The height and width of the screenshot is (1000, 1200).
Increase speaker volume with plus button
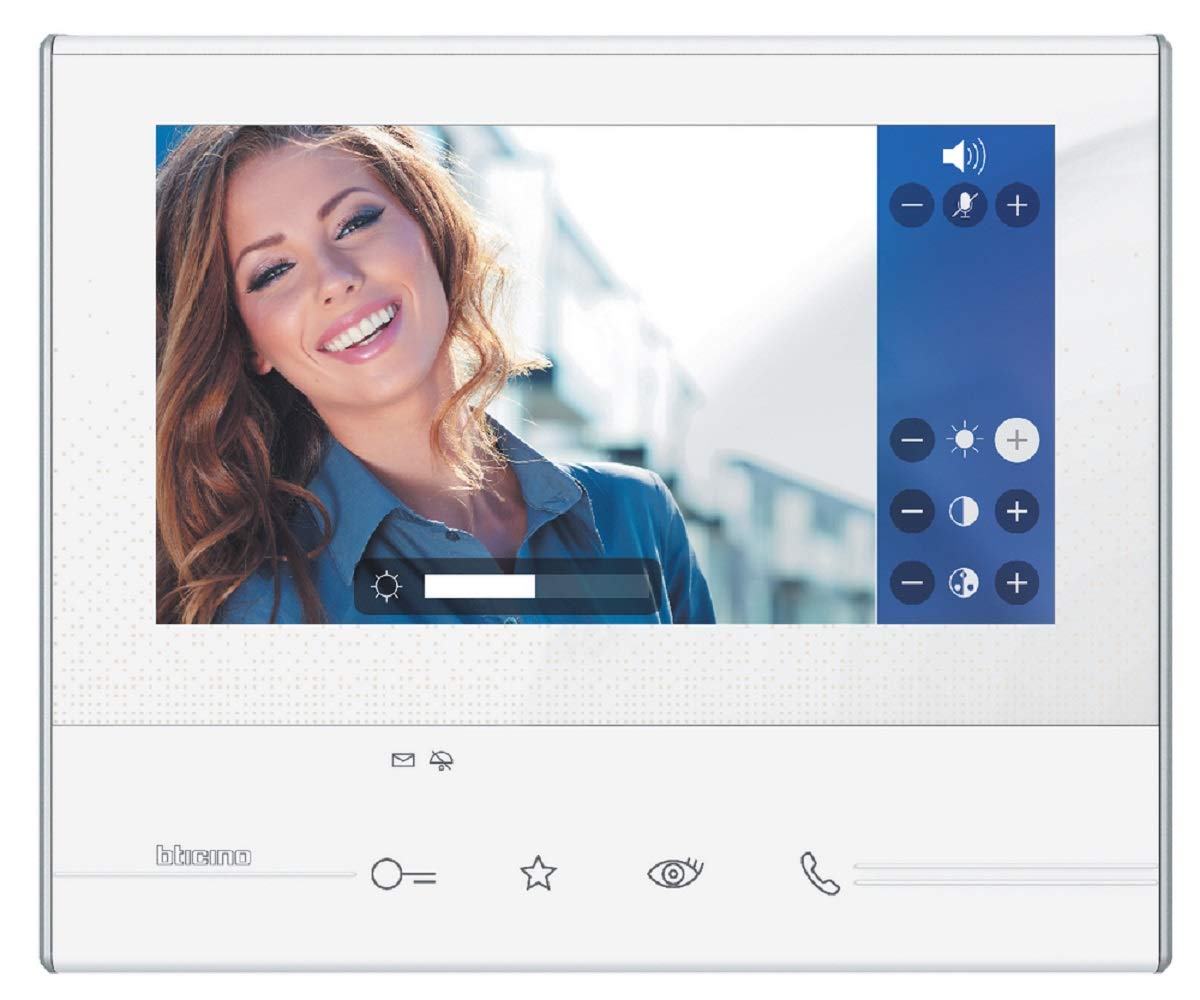1018,205
